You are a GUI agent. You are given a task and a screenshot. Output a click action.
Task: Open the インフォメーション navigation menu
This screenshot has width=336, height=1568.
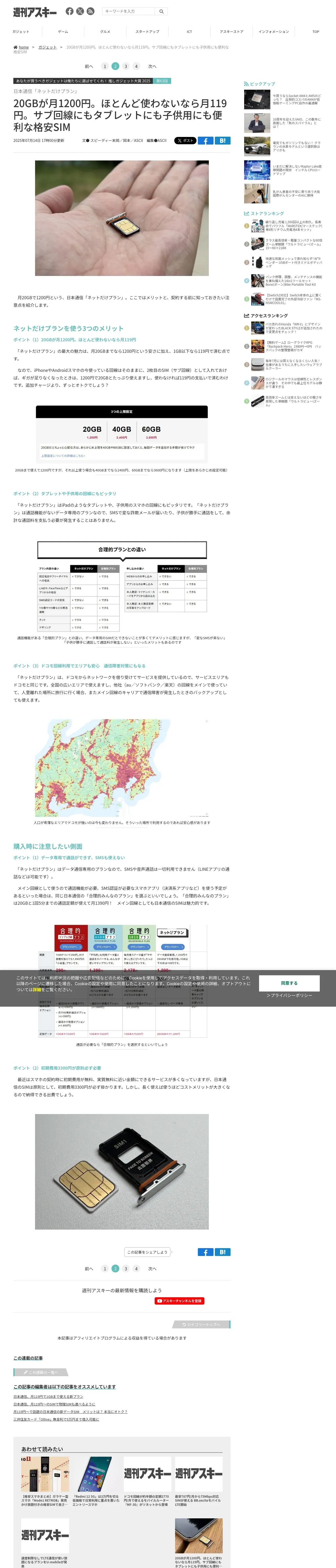274,32
